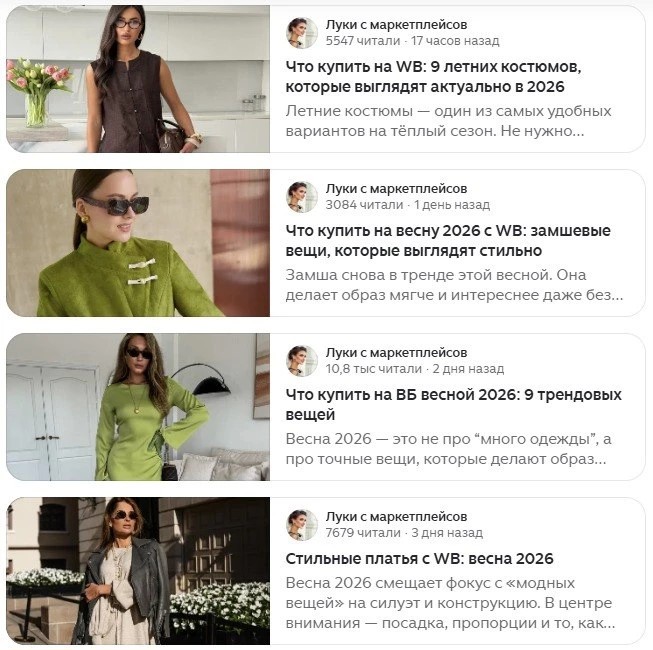The height and width of the screenshot is (650, 653).
Task: Open thumbnail of woman in green dress
Action: coord(138,407)
